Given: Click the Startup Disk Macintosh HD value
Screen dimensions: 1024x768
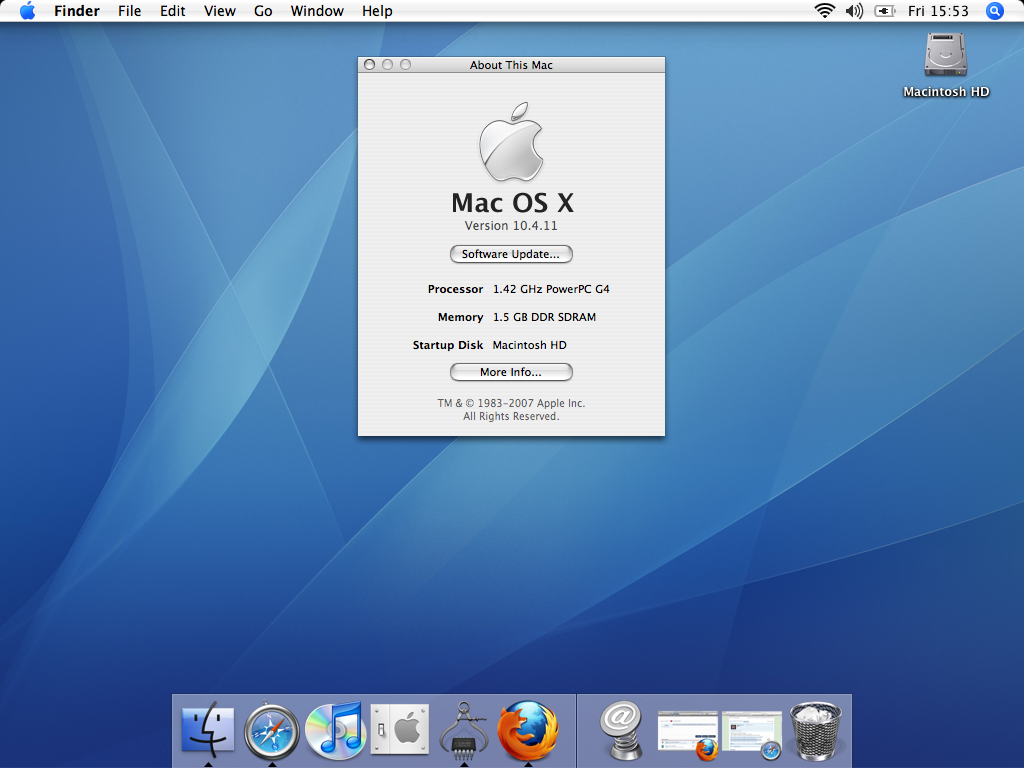Looking at the screenshot, I should coord(530,345).
